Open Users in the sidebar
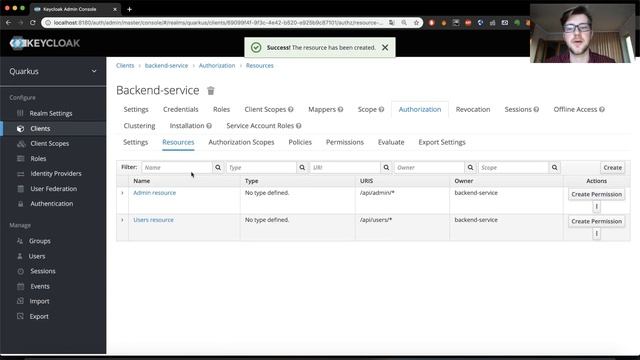Screen dimensions: 640x360 click(37, 256)
